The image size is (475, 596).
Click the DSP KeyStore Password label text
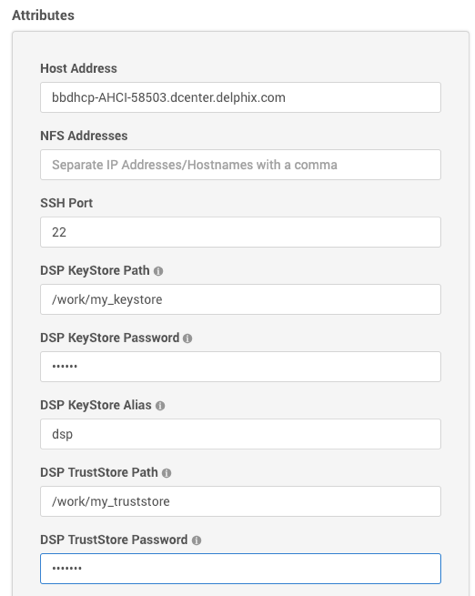[109, 338]
